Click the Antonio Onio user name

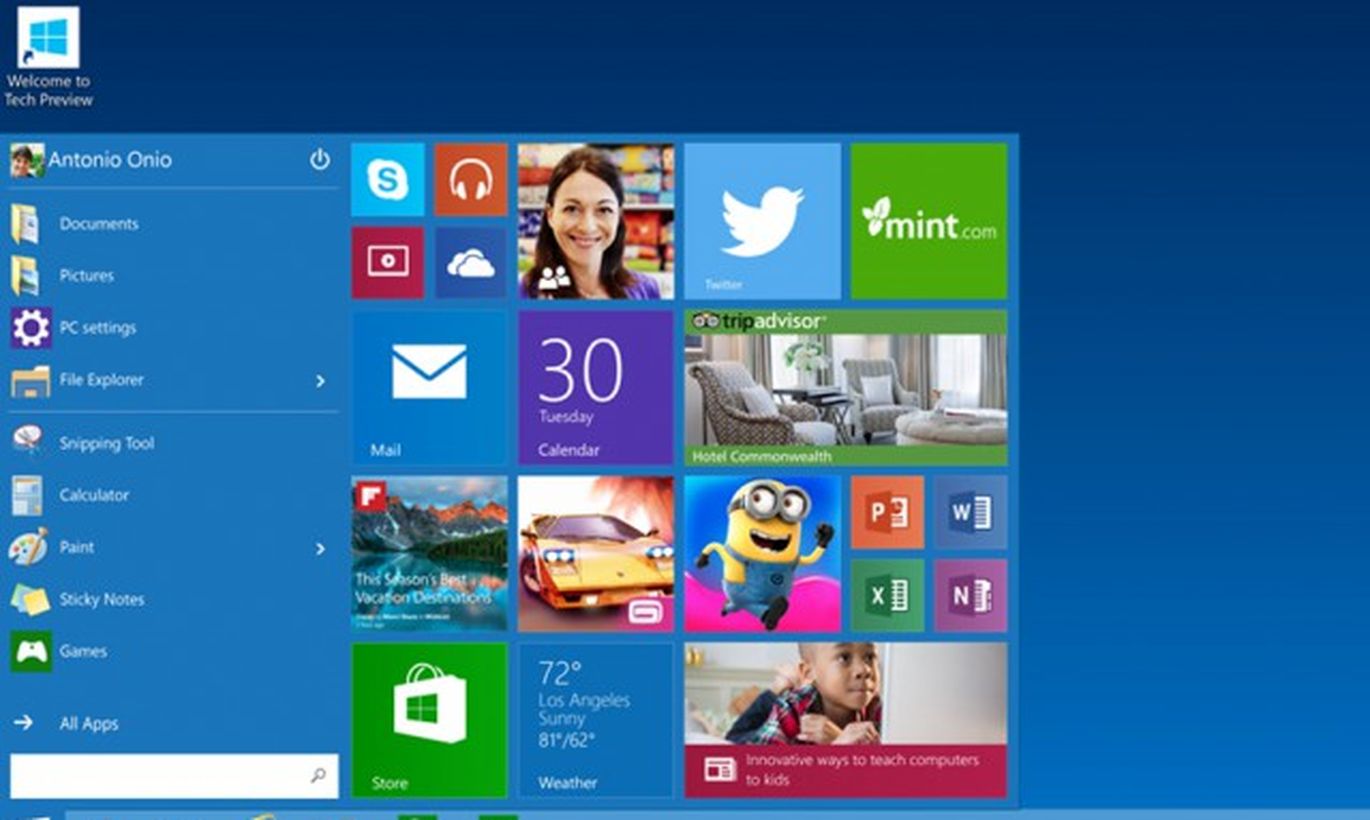[x=110, y=160]
